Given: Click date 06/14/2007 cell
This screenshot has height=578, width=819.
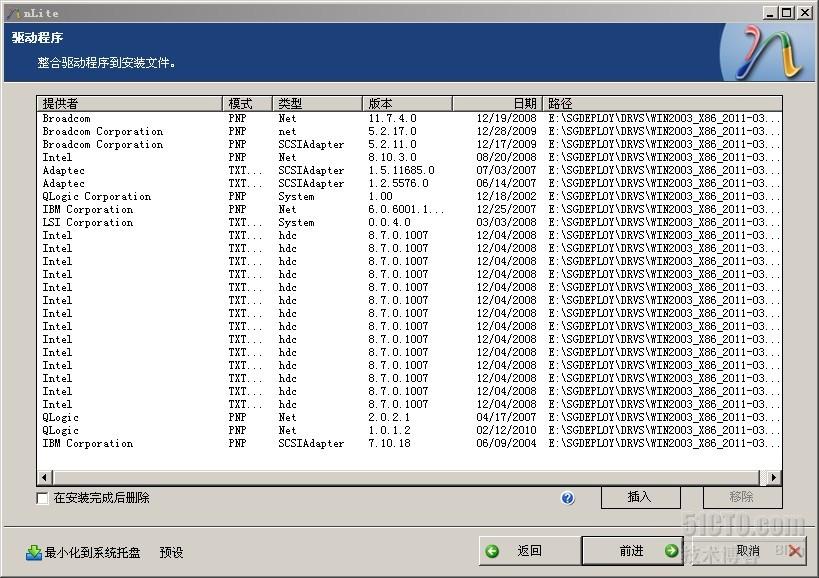Looking at the screenshot, I should tap(506, 184).
